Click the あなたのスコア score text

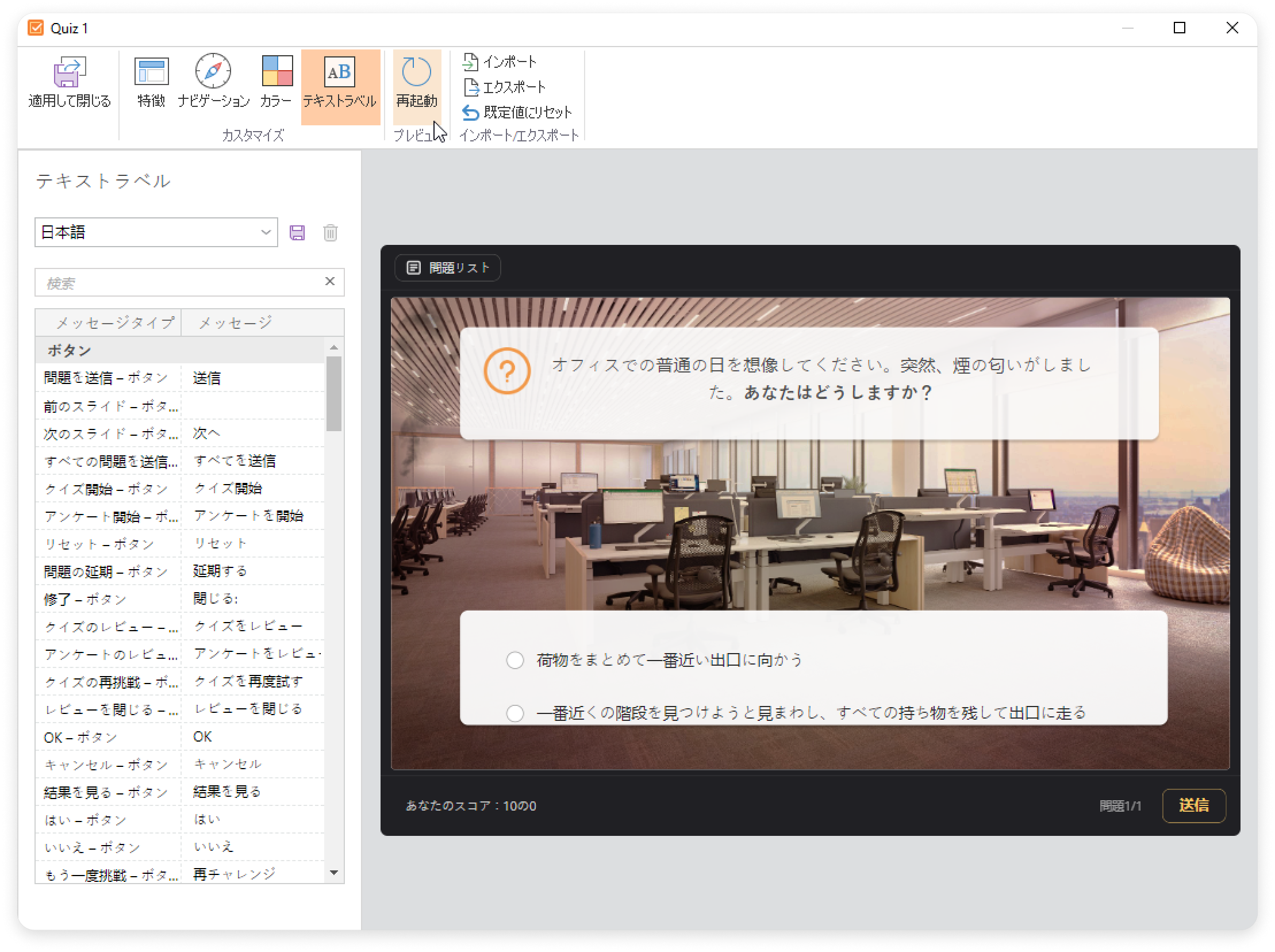tap(471, 806)
